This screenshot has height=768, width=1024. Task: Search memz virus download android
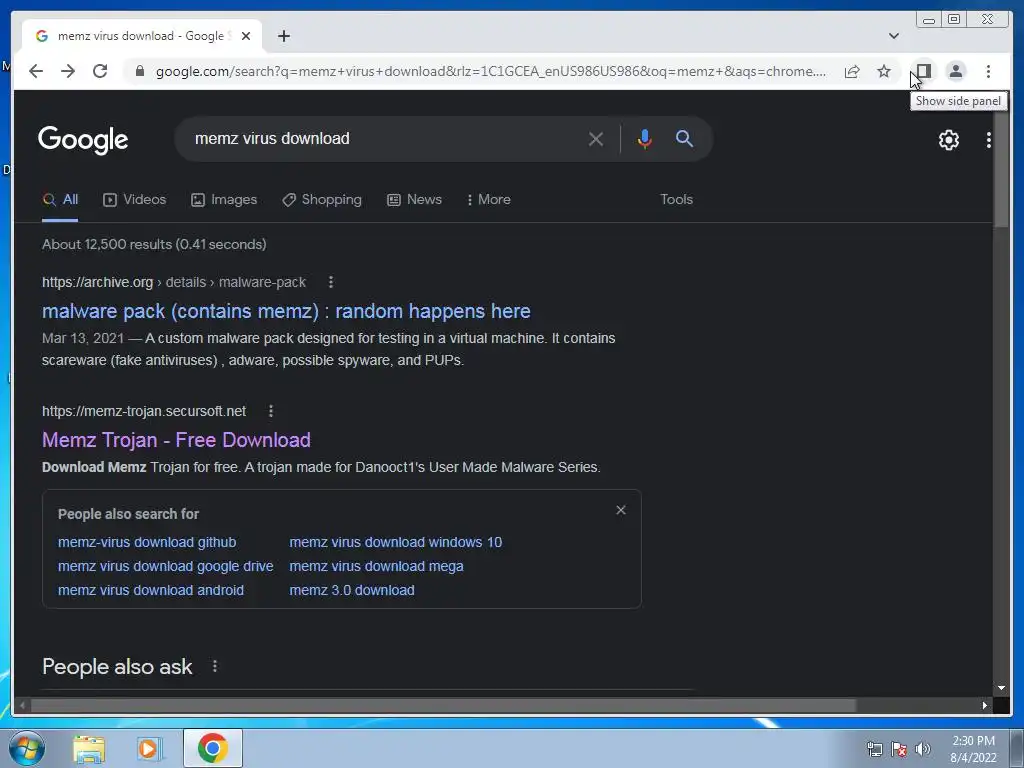[x=151, y=590]
